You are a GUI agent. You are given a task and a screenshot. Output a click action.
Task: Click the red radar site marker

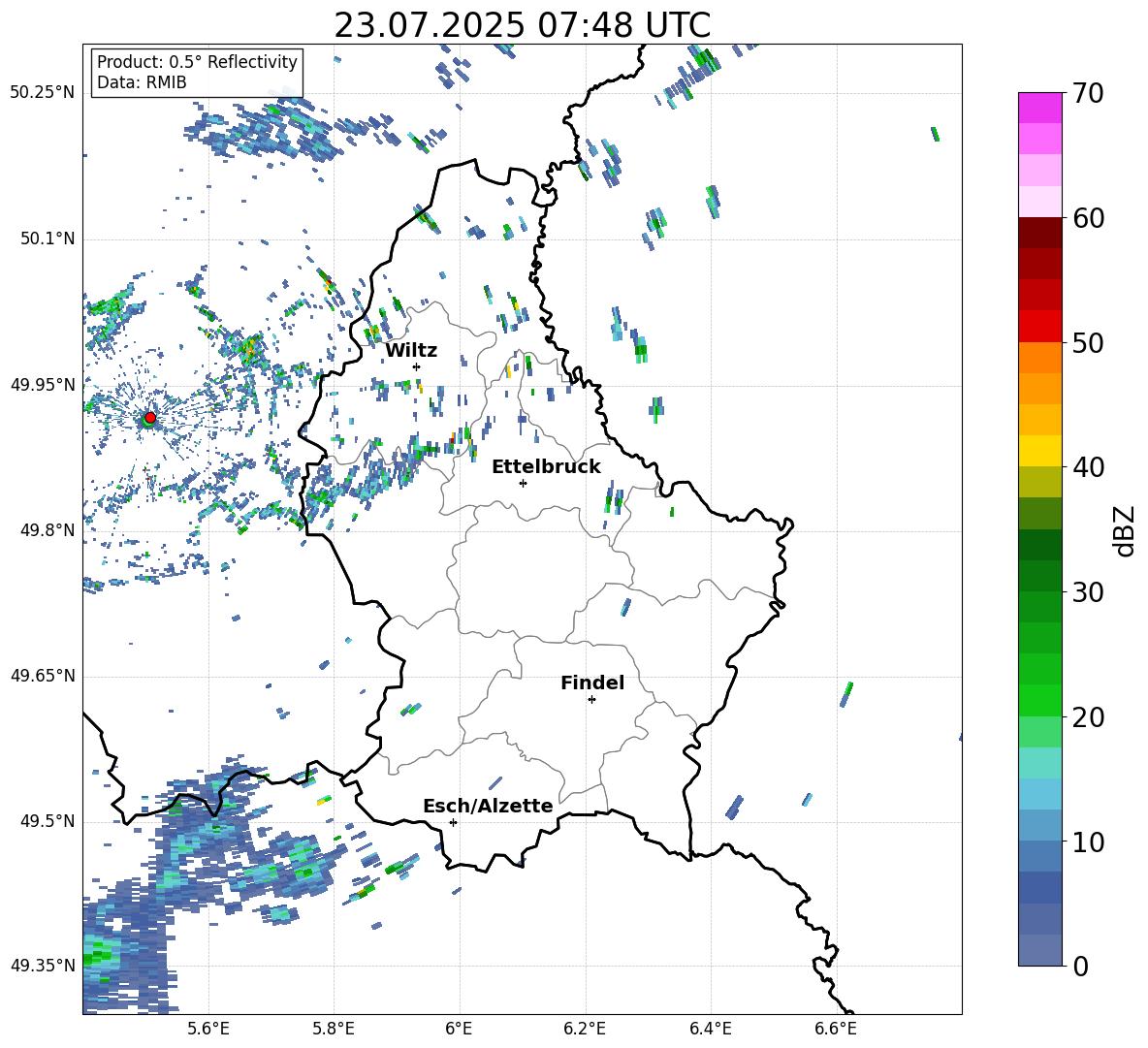(x=150, y=418)
